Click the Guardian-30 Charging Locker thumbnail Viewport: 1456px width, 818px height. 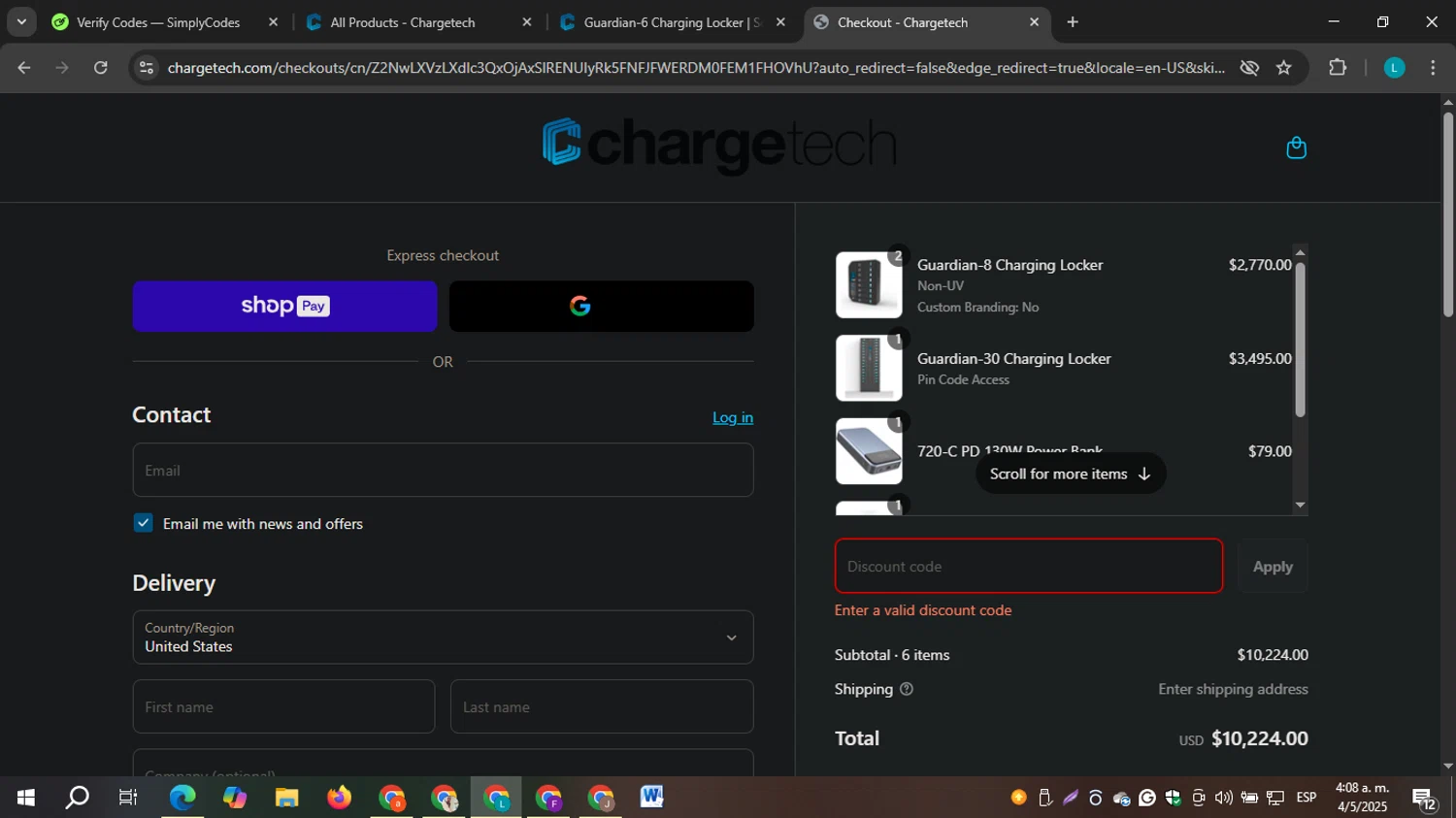(x=869, y=369)
